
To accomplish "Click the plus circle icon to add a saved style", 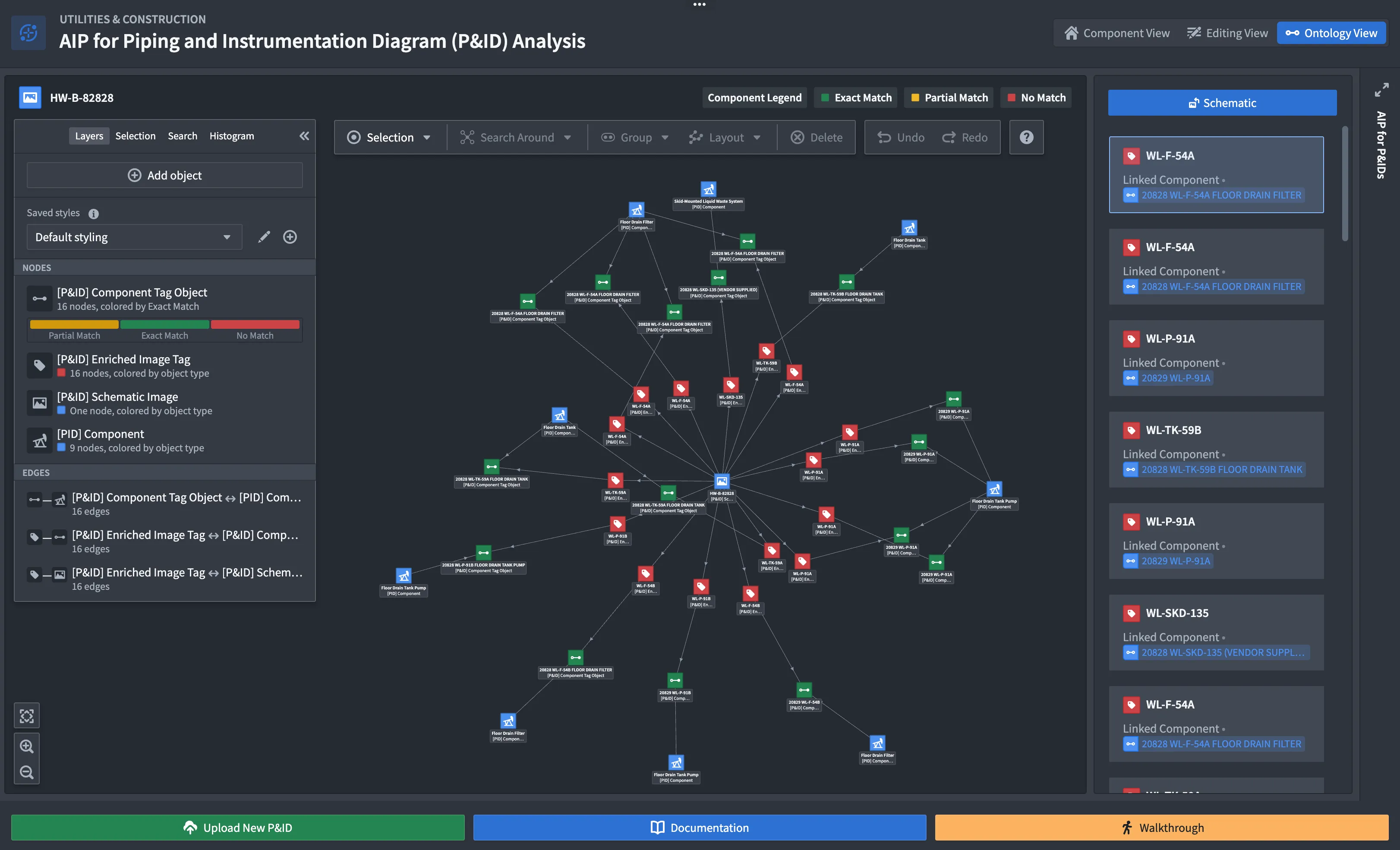I will pos(290,237).
